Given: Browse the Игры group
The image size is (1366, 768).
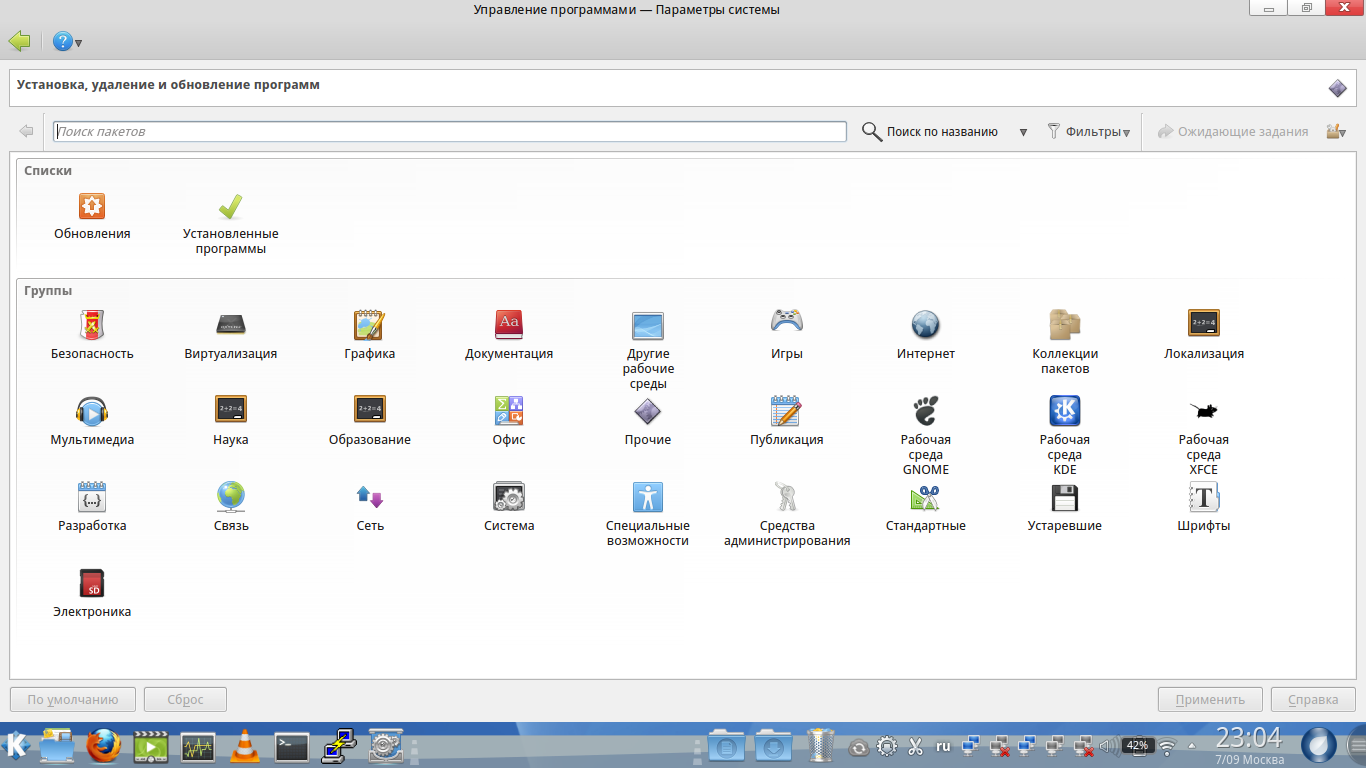Looking at the screenshot, I should 787,335.
